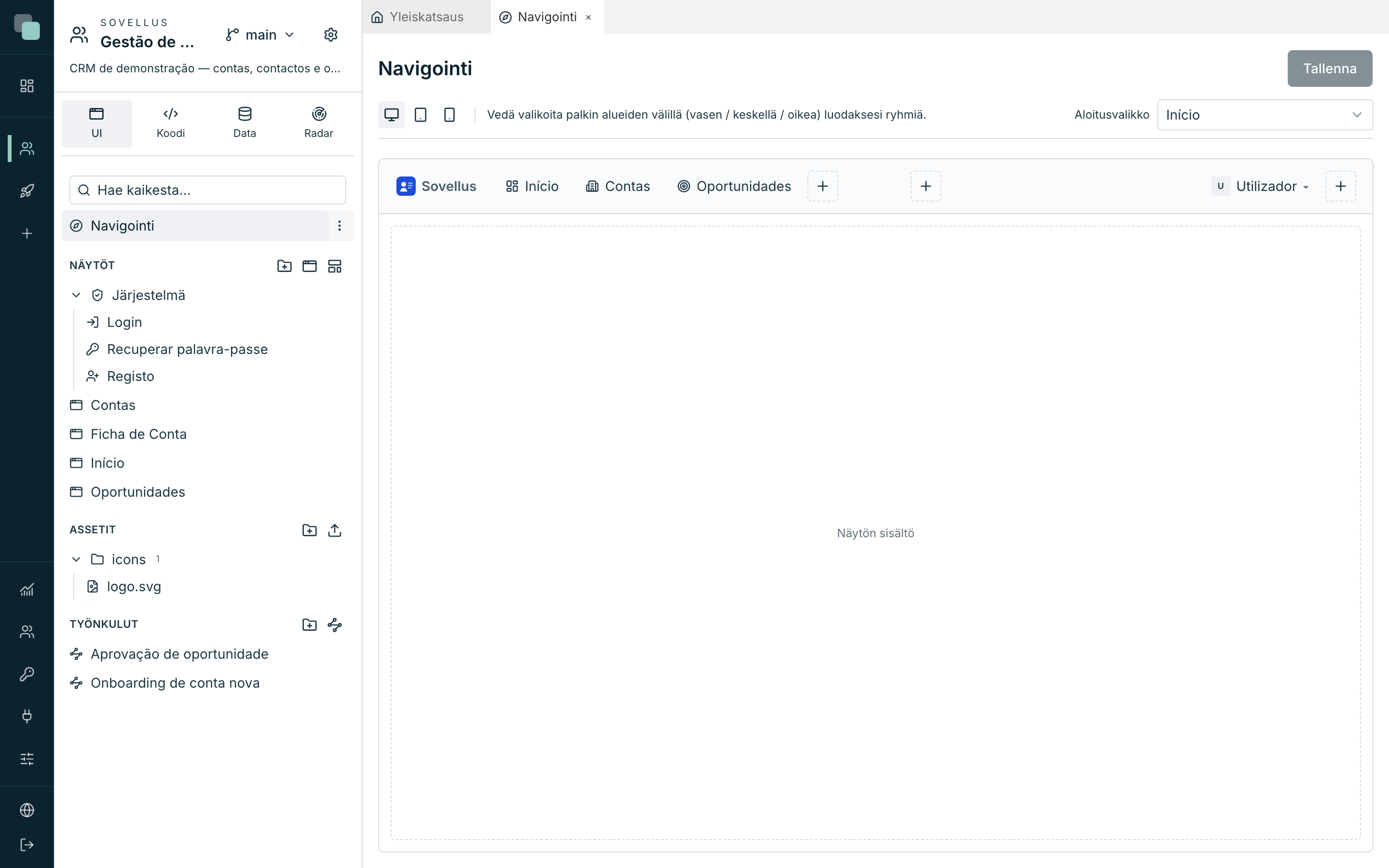Open the analytics chart icon in left rail
Screen dimensions: 1389x868
tap(27, 590)
